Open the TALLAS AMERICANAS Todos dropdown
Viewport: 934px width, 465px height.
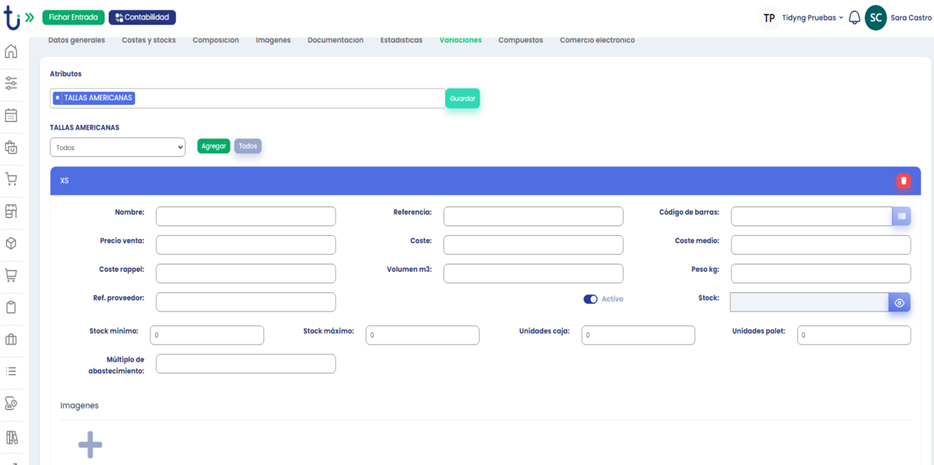[x=117, y=147]
